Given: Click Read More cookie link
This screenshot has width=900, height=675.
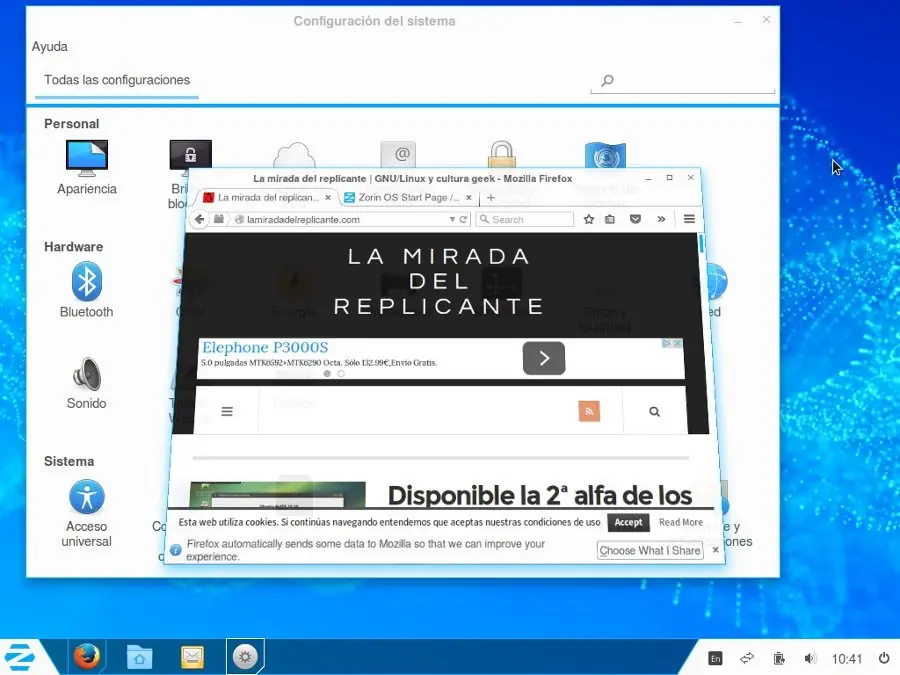Looking at the screenshot, I should click(x=681, y=522).
